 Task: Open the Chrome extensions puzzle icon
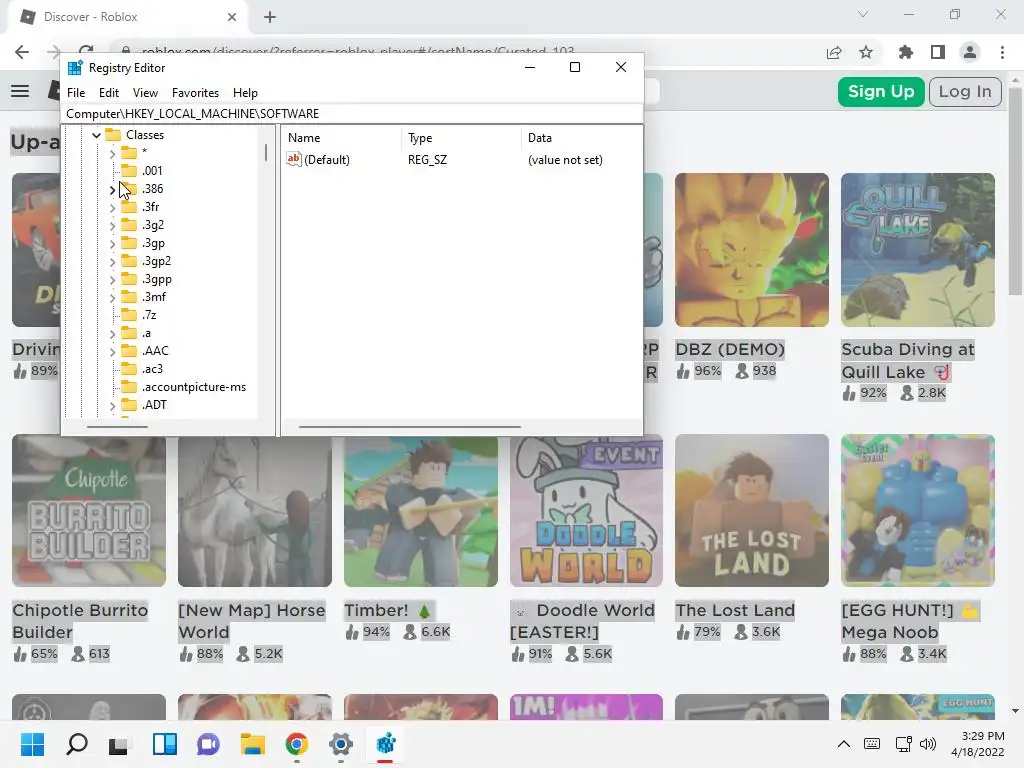[x=905, y=52]
